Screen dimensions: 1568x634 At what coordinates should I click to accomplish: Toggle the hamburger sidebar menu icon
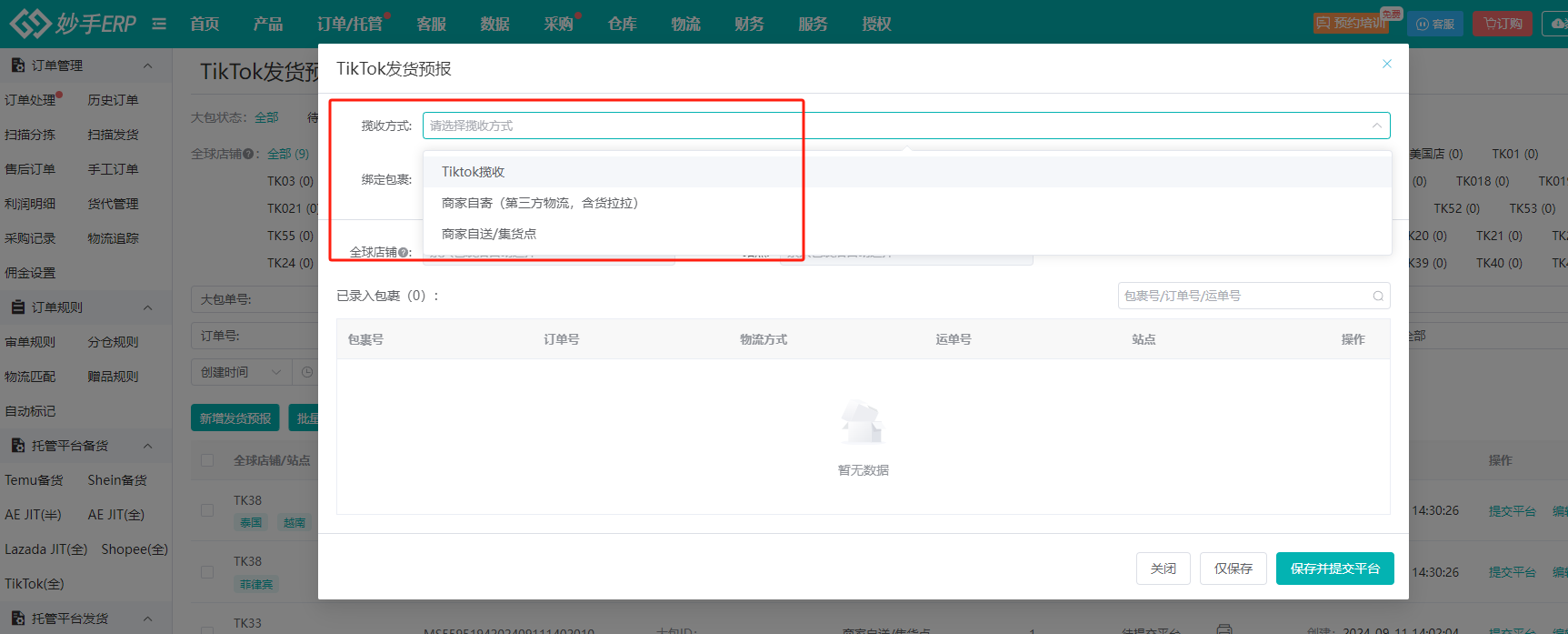pos(159,24)
